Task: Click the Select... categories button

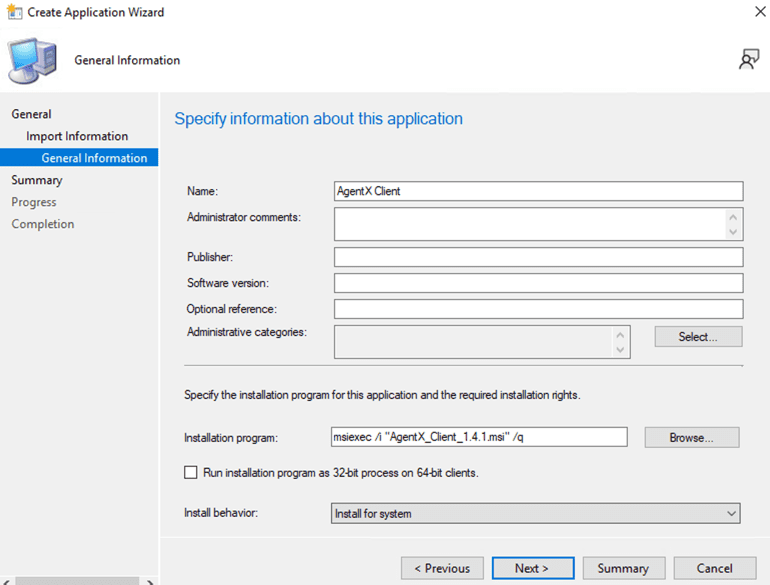Action: [698, 337]
